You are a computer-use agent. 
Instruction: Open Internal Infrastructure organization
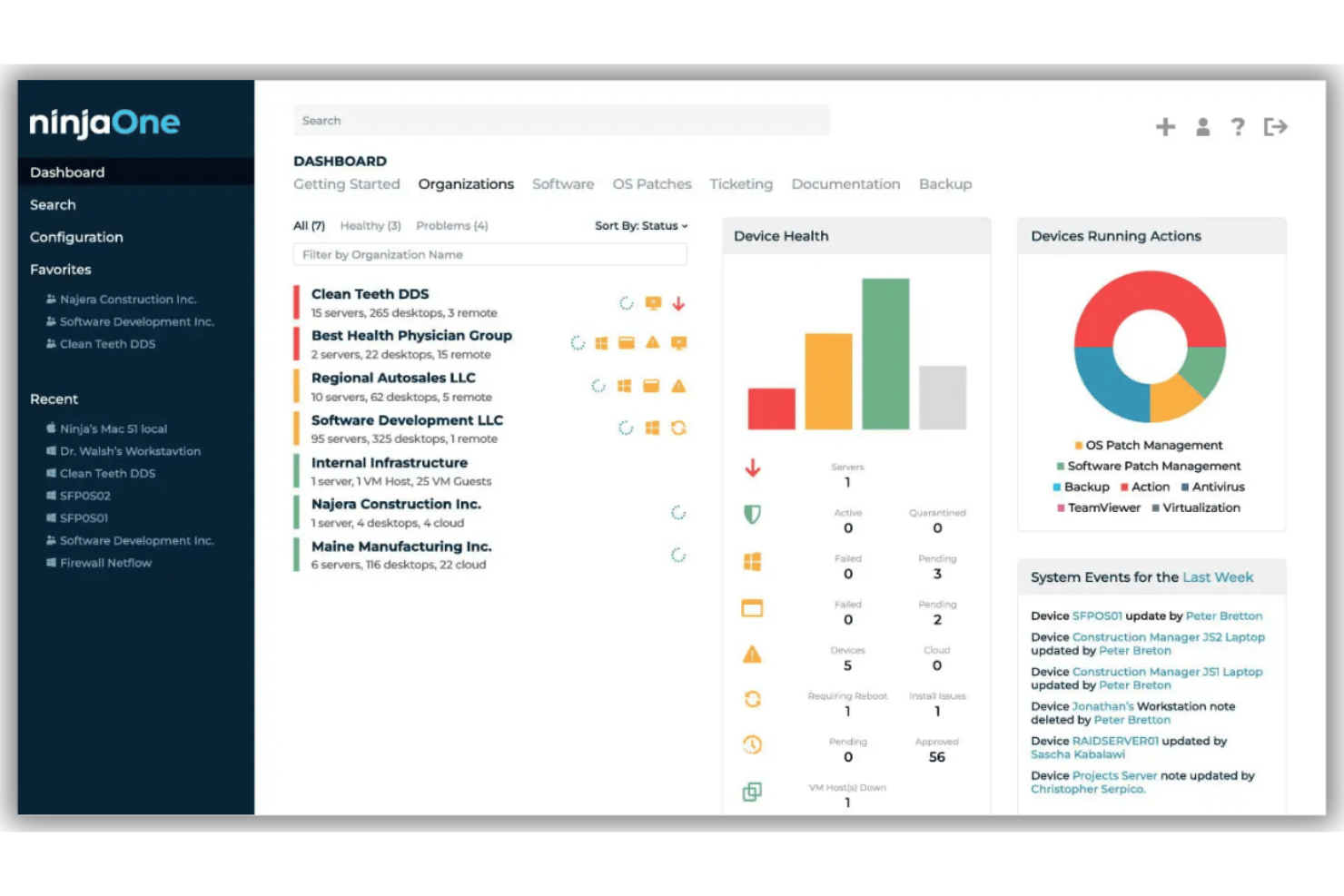point(390,463)
